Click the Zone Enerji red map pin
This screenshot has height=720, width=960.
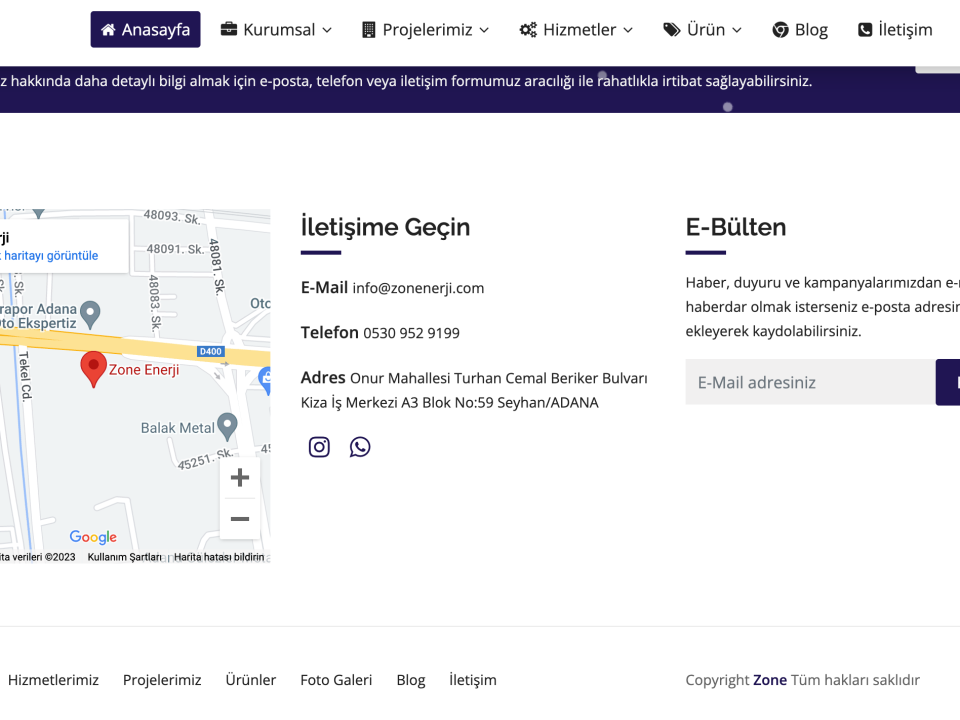click(x=94, y=369)
